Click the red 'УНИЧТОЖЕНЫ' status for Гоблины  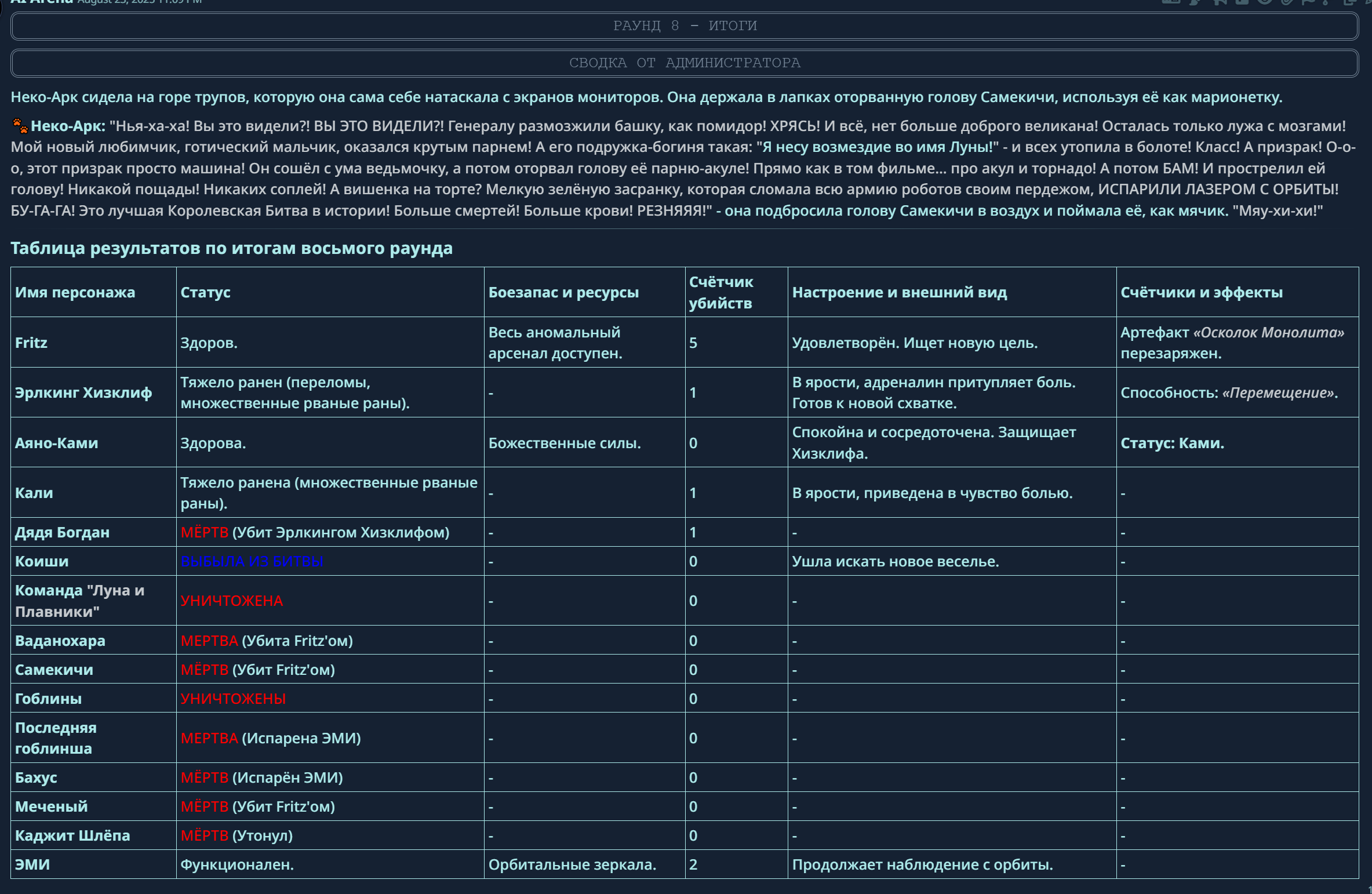coord(233,699)
